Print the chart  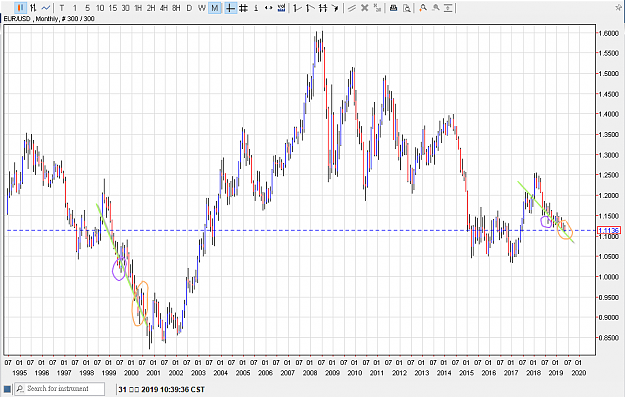pos(393,8)
